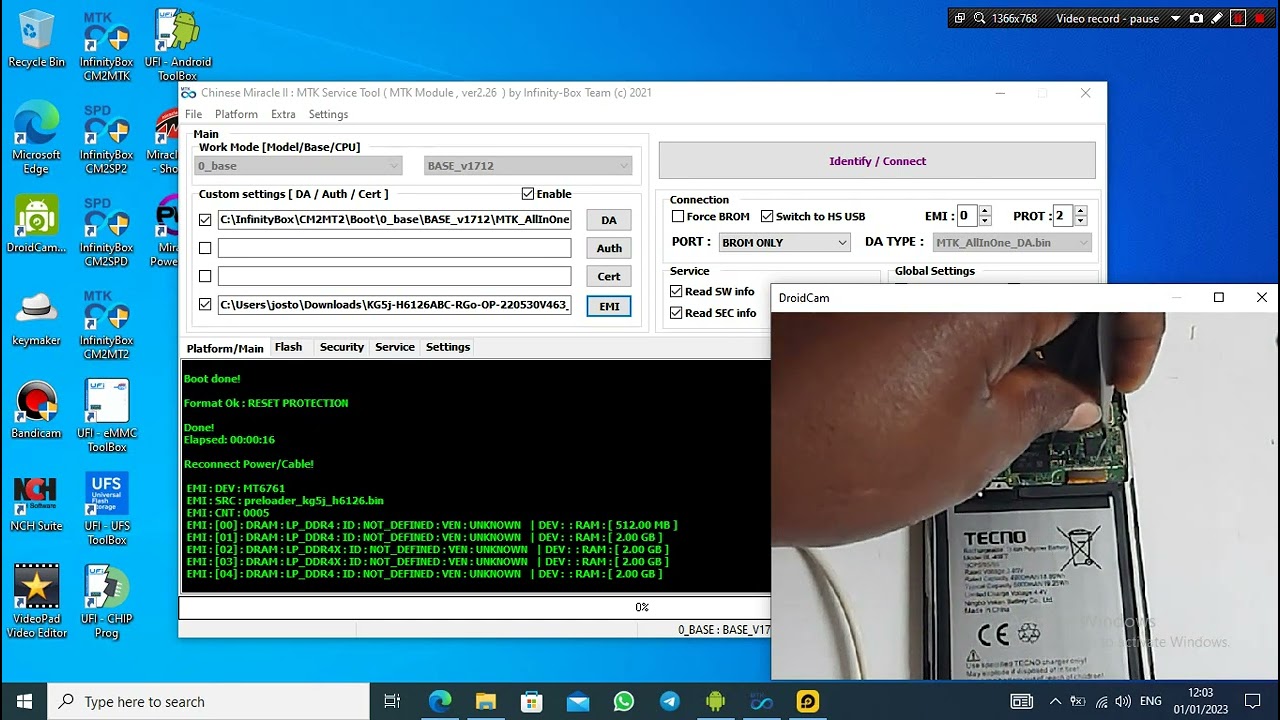
Task: Toggle Read SEC info checkbox
Action: [x=676, y=313]
